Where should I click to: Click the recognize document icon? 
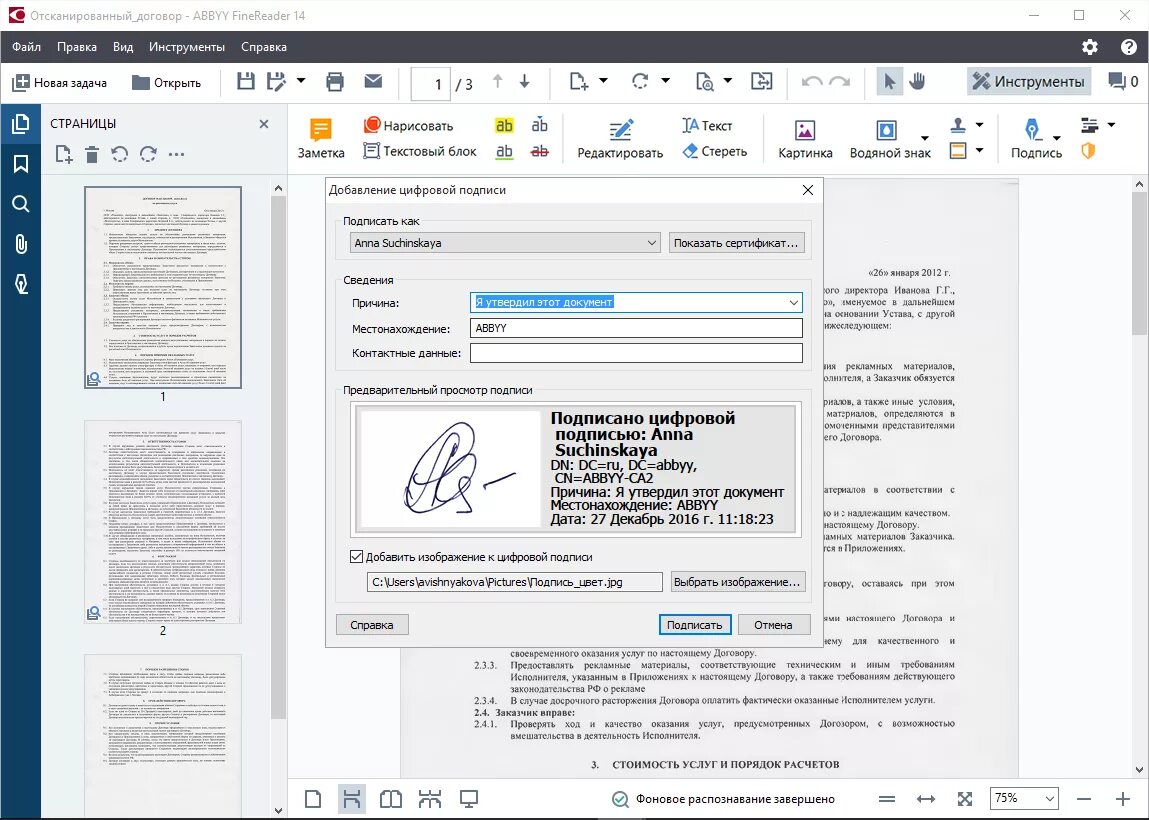704,81
